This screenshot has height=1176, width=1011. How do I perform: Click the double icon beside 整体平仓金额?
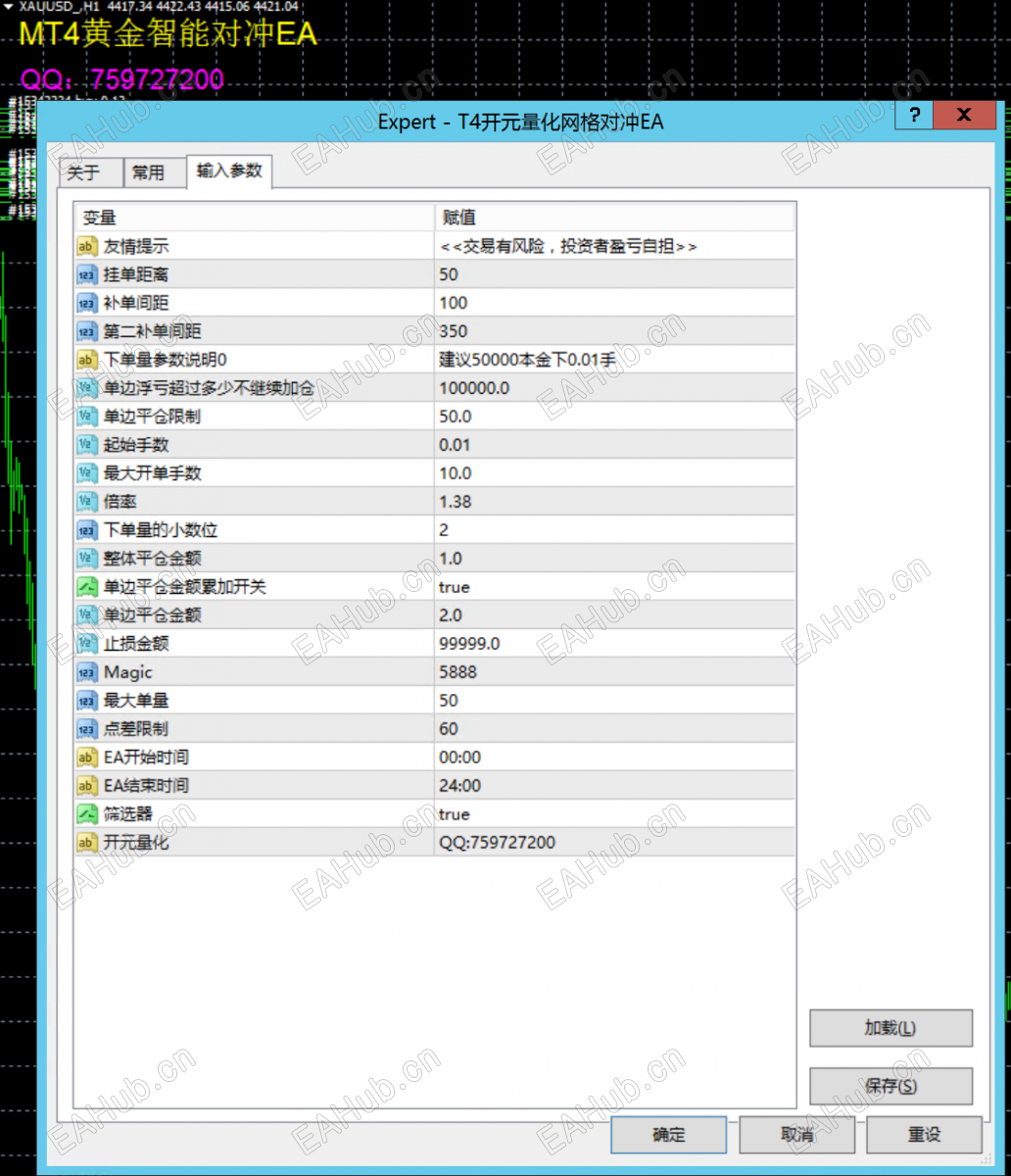coord(87,559)
